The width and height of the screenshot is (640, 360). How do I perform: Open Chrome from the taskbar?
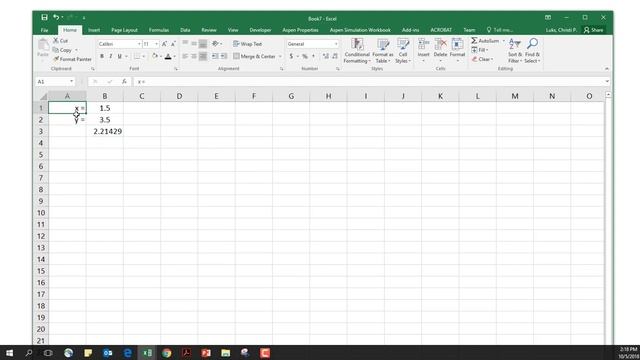pyautogui.click(x=167, y=353)
